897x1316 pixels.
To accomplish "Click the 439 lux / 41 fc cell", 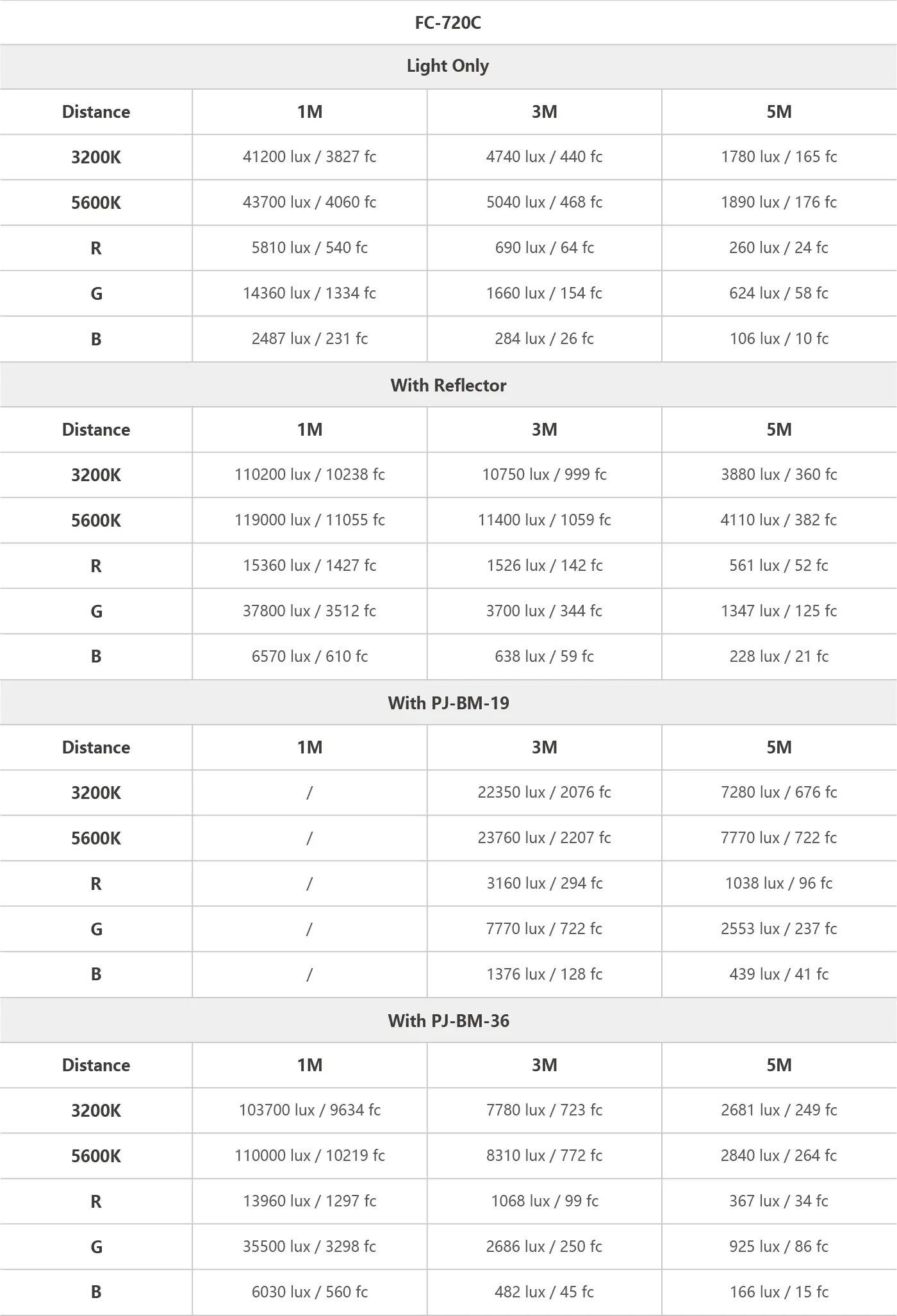I will click(778, 975).
